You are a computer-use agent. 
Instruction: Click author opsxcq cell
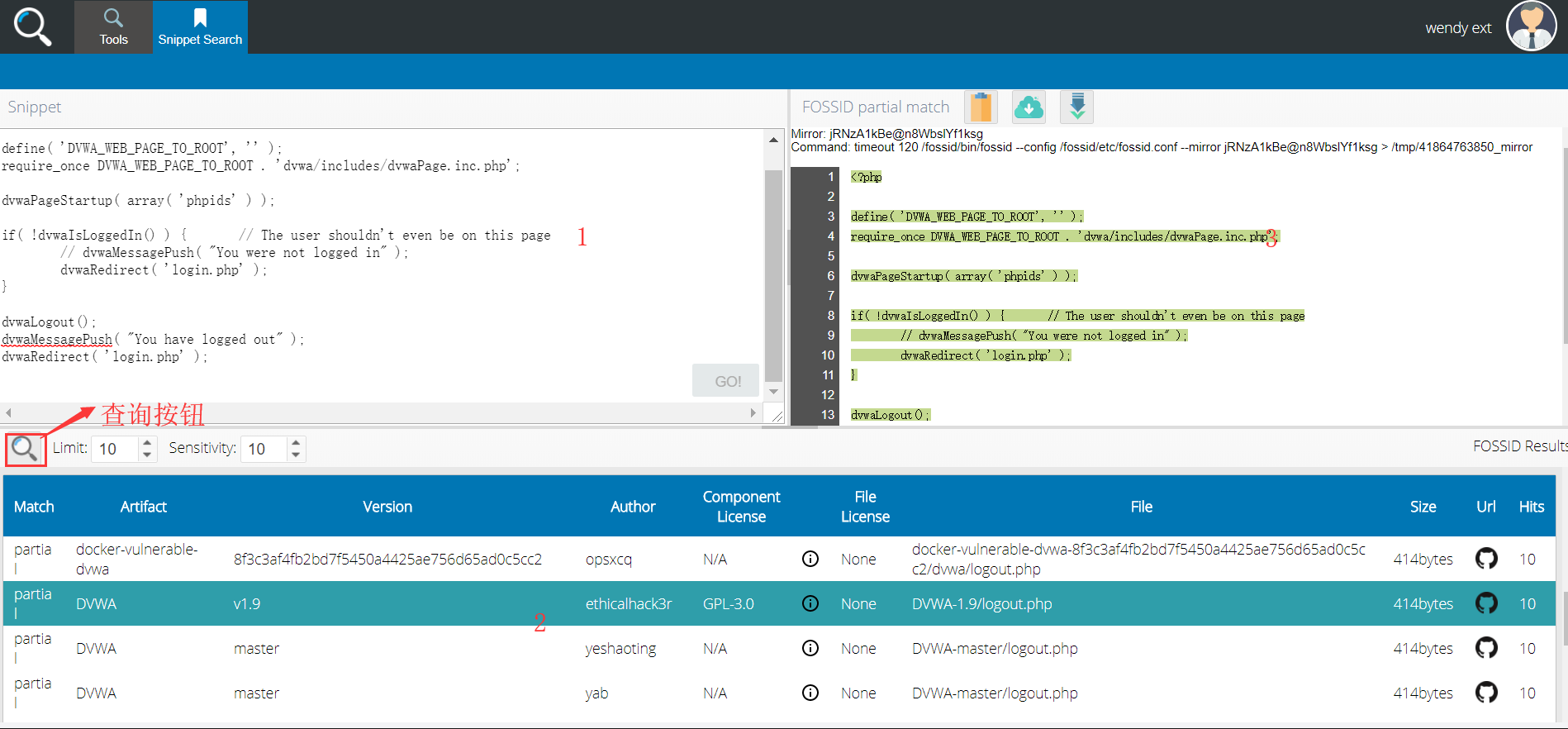[608, 559]
